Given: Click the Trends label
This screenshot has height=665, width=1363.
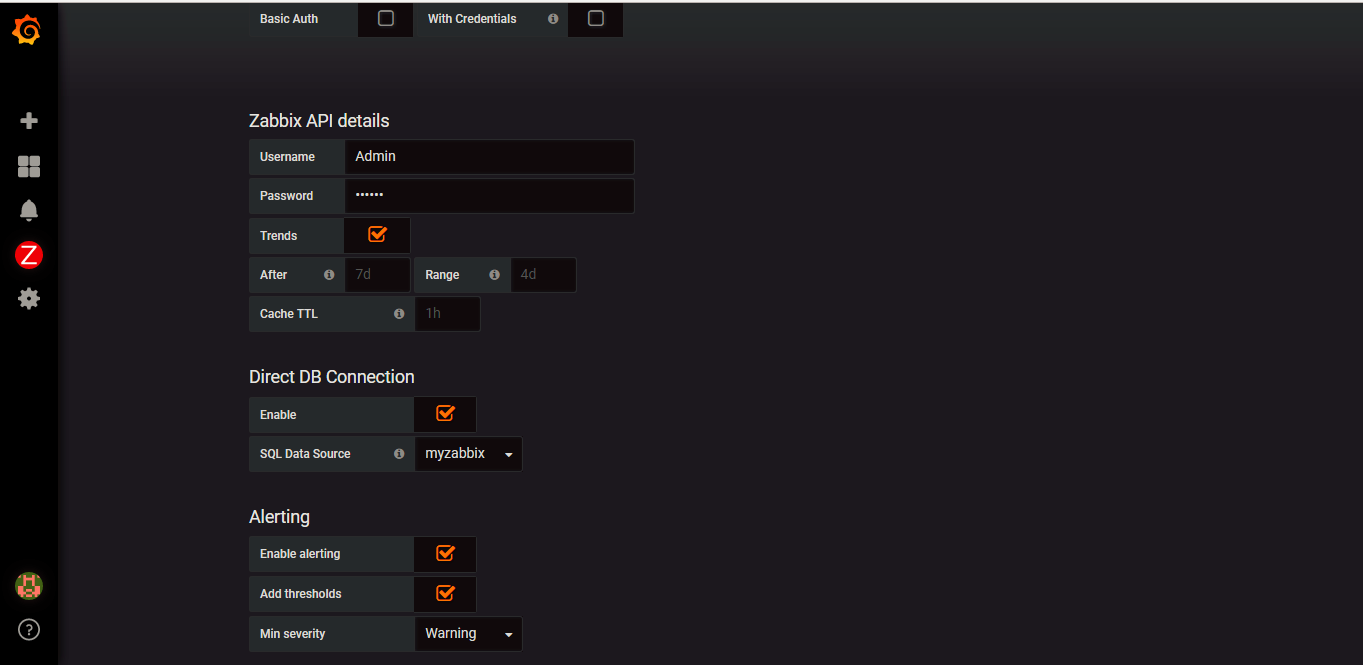Looking at the screenshot, I should click(x=278, y=236).
